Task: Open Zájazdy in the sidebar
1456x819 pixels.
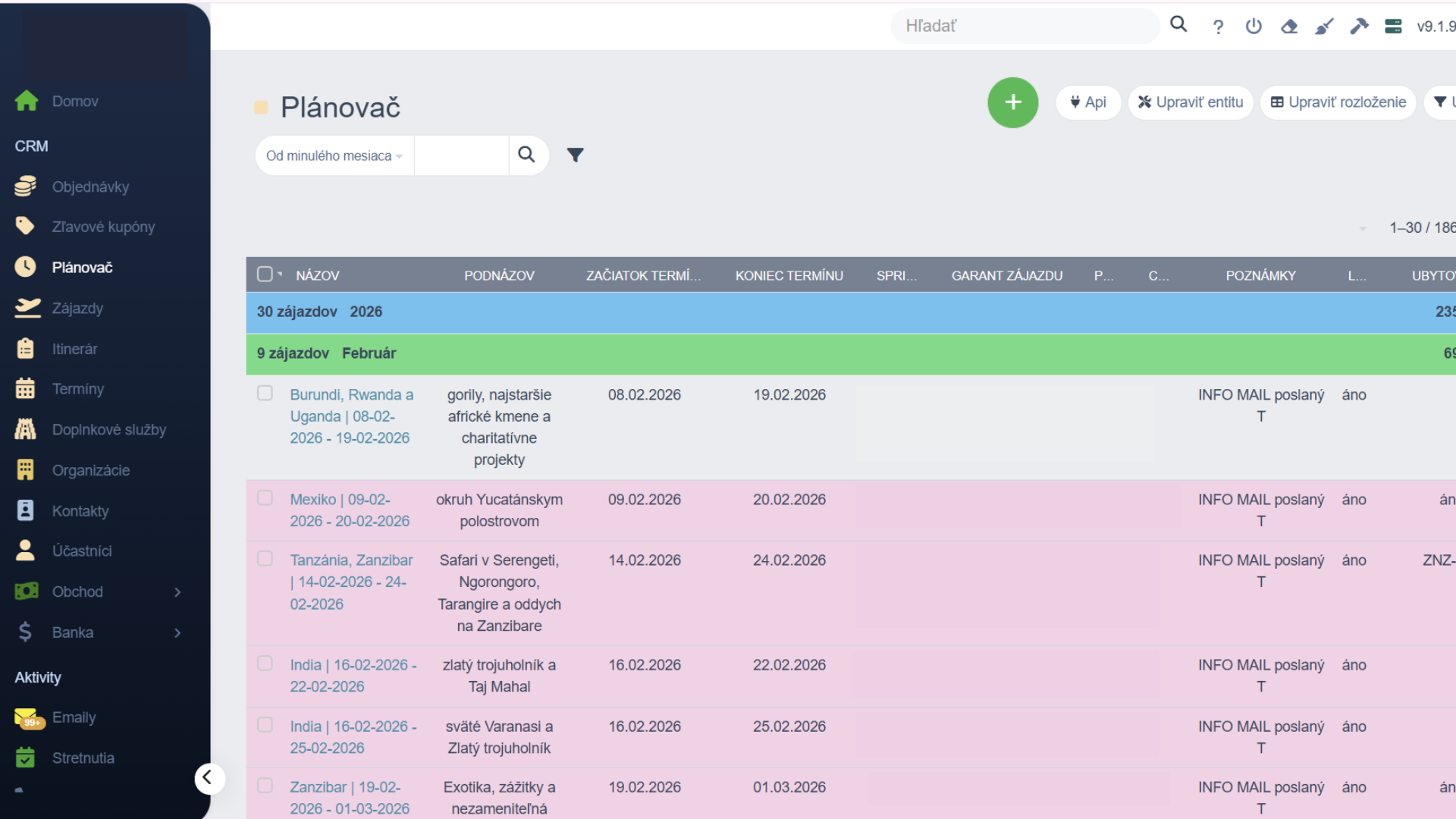Action: coord(77,308)
